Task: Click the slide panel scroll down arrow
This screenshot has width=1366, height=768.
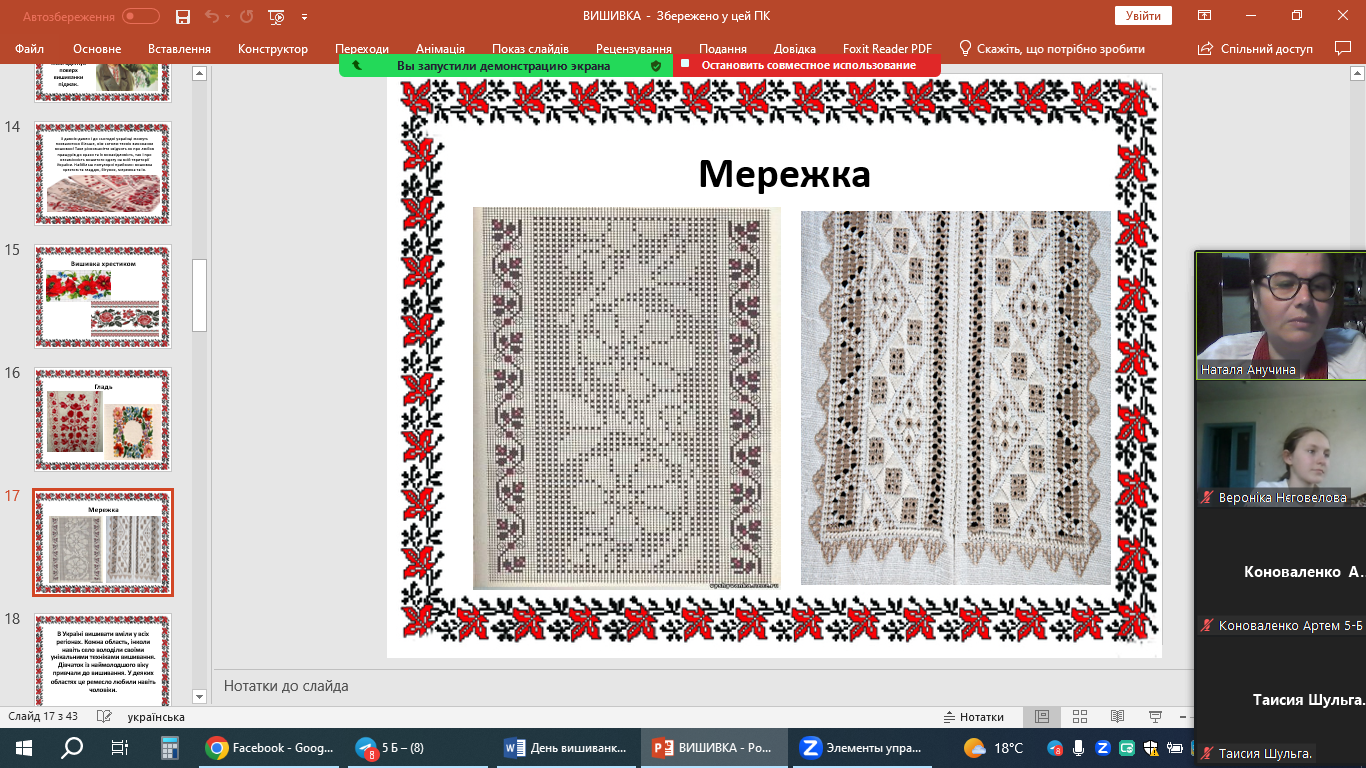Action: [x=199, y=697]
